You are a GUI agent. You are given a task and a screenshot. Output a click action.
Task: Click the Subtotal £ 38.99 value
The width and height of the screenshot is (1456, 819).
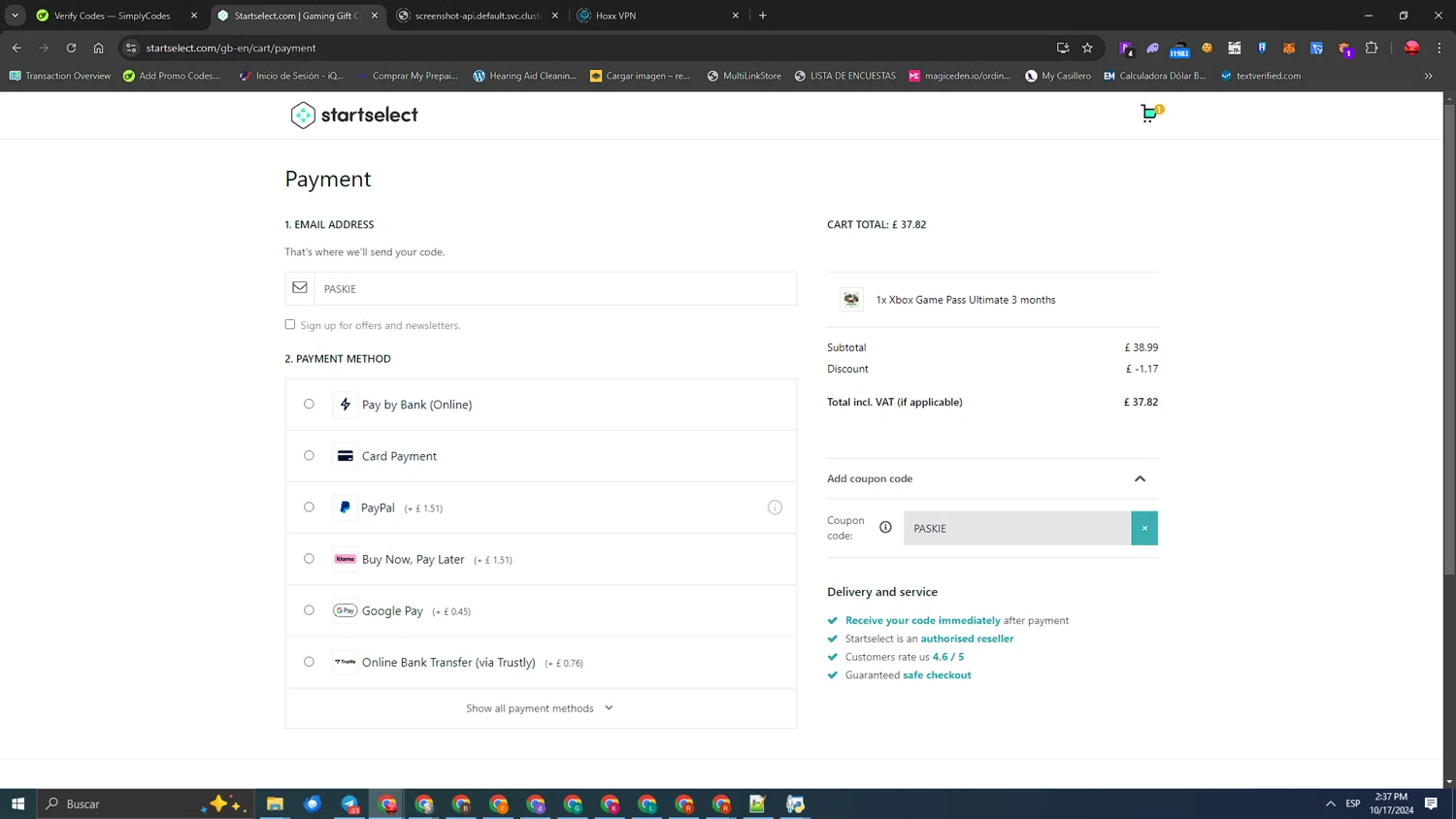pyautogui.click(x=1141, y=347)
